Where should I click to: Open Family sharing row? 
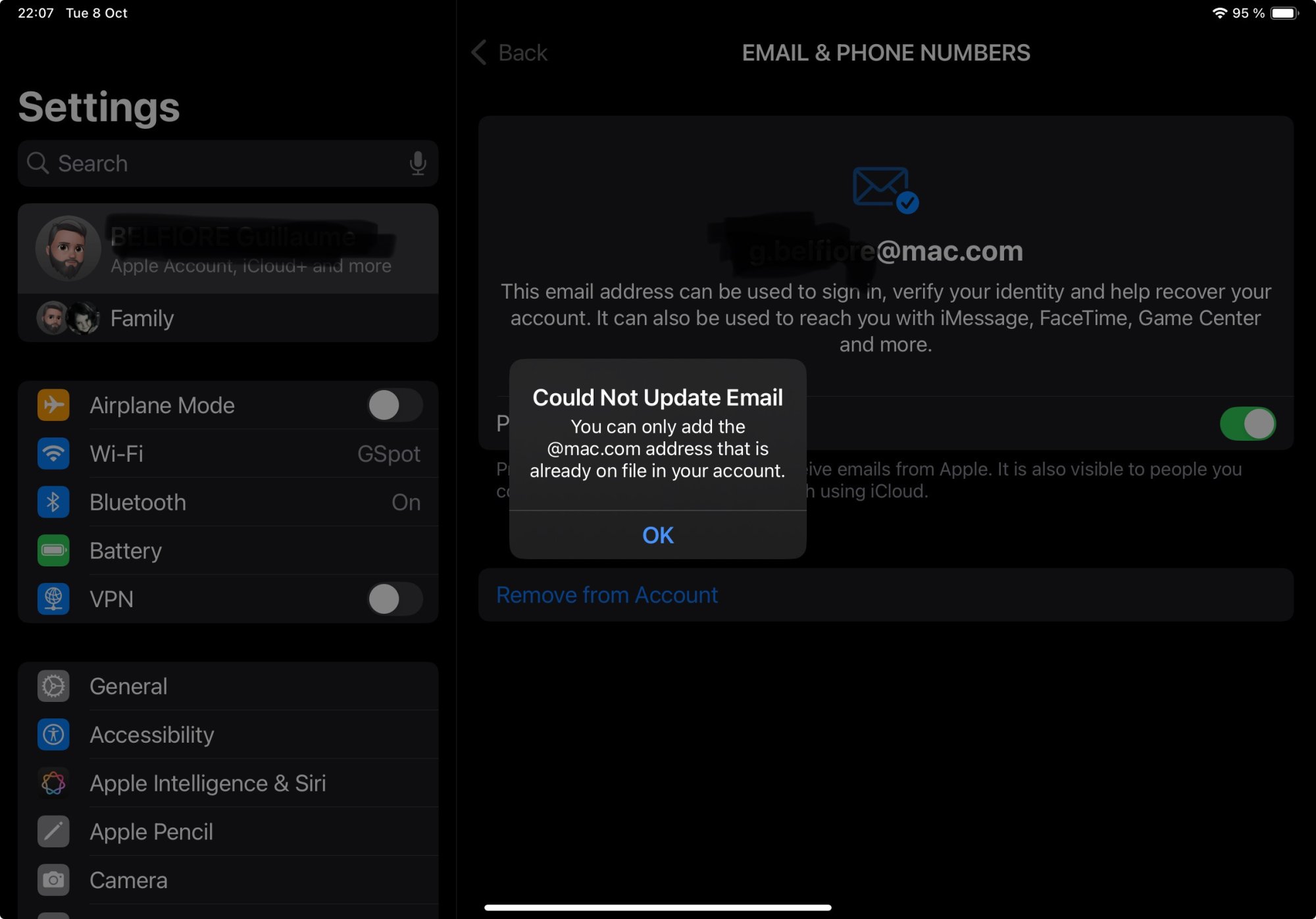(x=228, y=318)
